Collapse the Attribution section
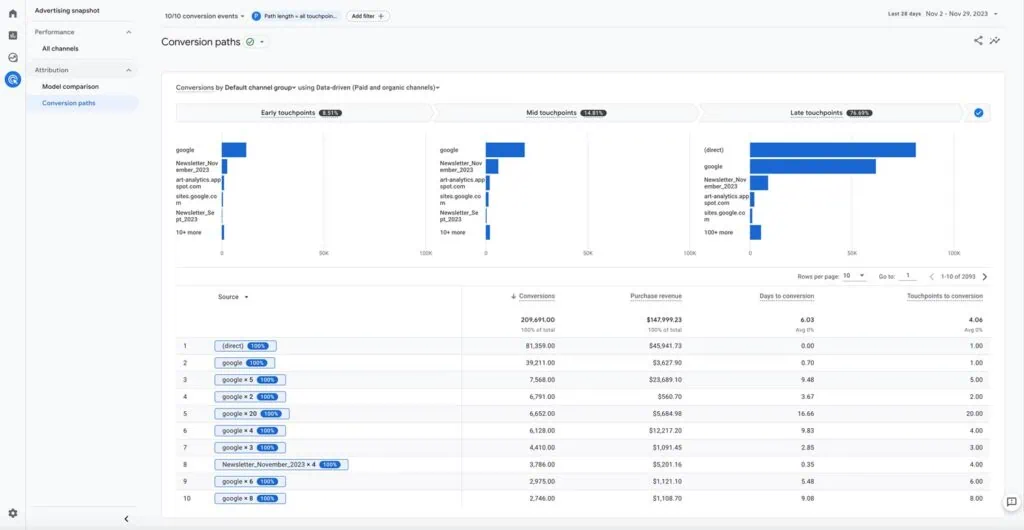1024x530 pixels. (128, 70)
